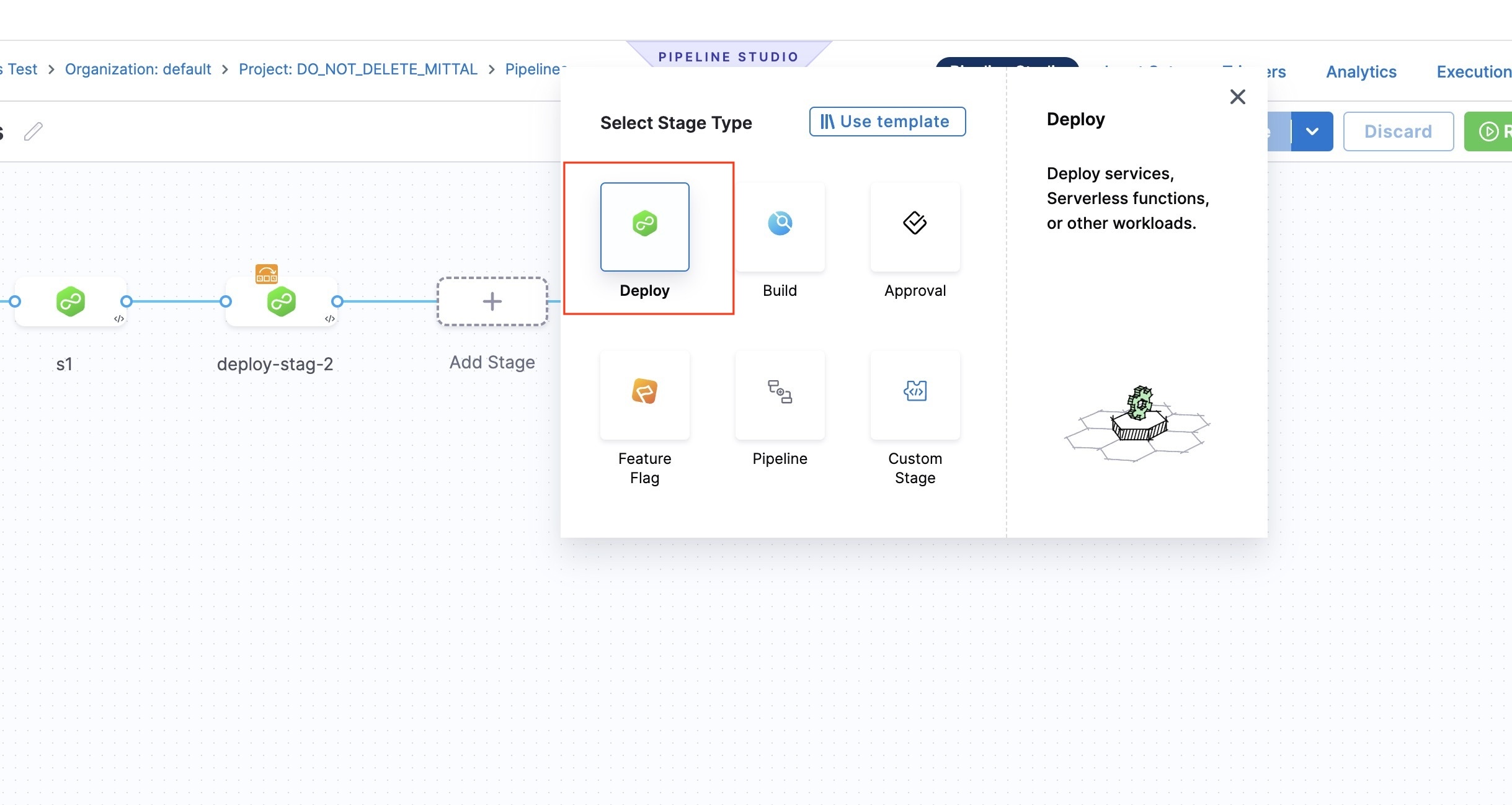Click the s1 deploy stage node

[x=71, y=302]
